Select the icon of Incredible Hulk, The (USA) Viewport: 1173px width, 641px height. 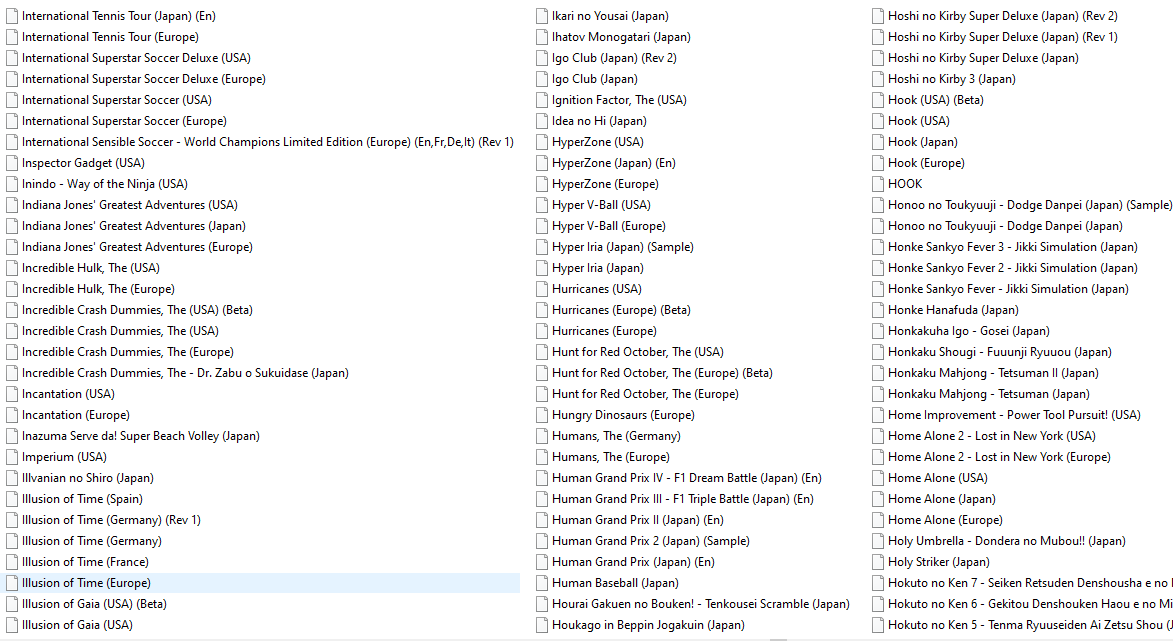(x=12, y=268)
